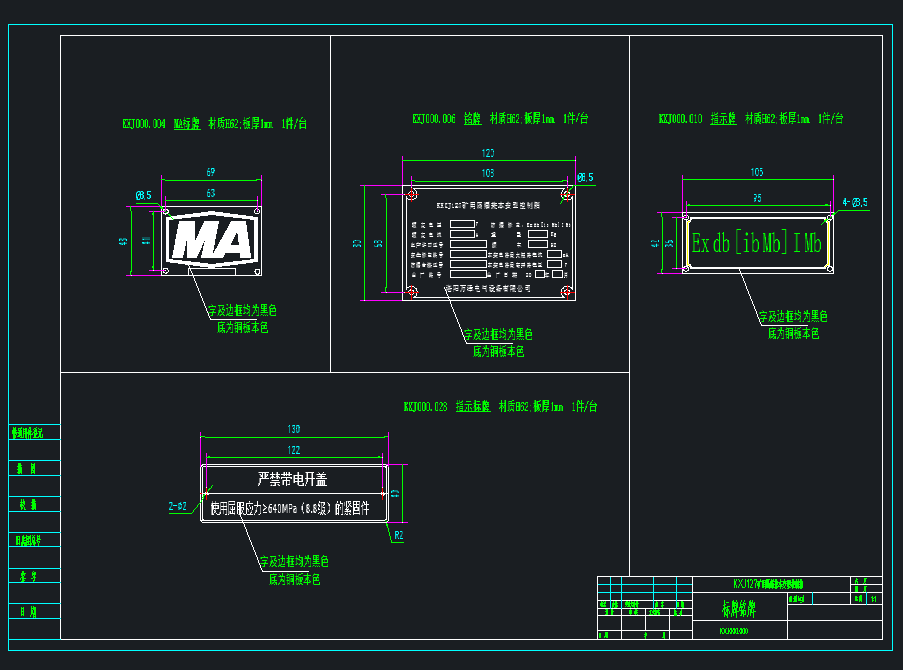Select the Ex db [ib Mb] I Mb text
903x670 pixels.
757,243
